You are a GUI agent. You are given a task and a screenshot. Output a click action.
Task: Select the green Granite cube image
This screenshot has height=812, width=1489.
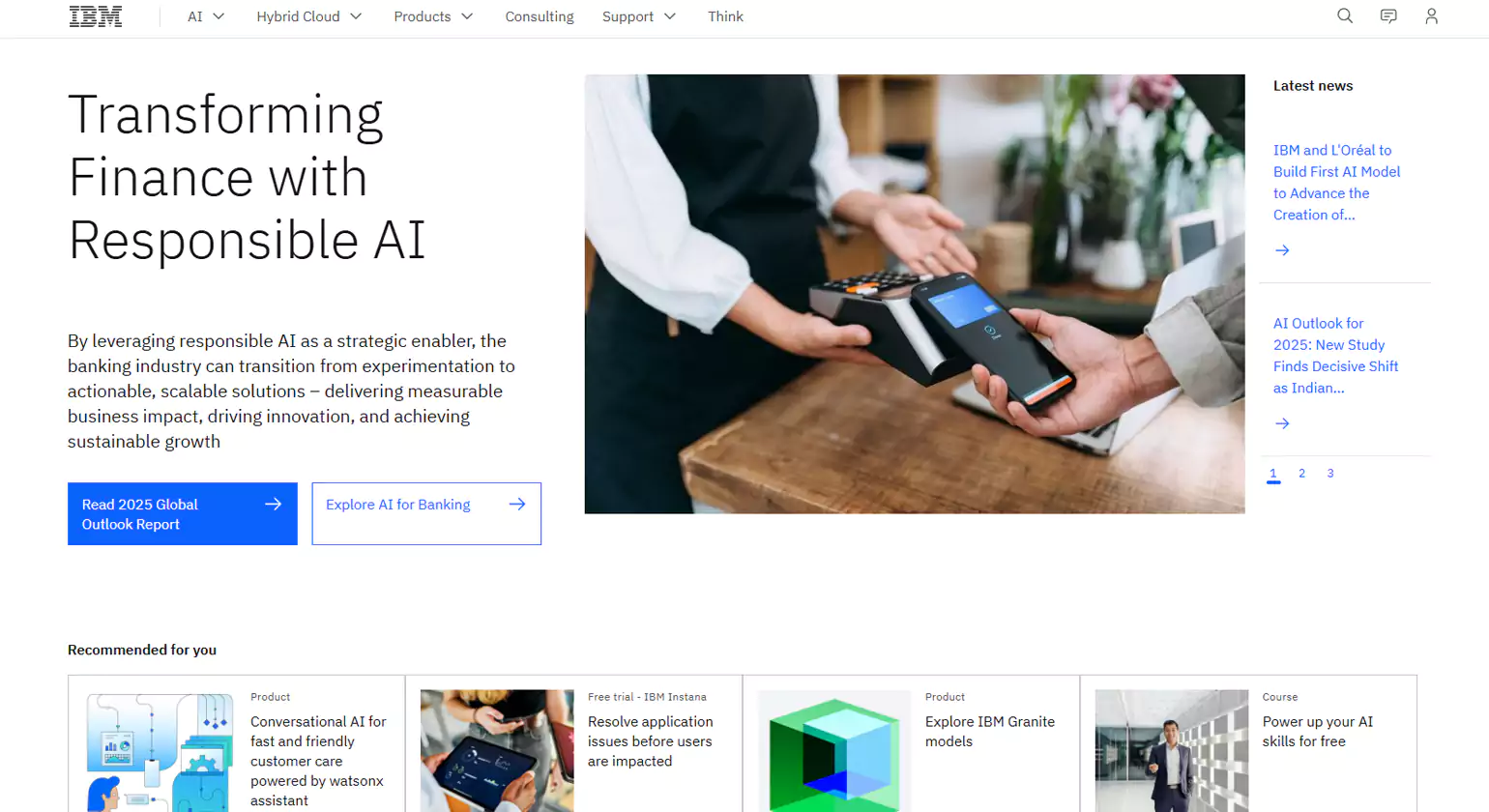(834, 751)
